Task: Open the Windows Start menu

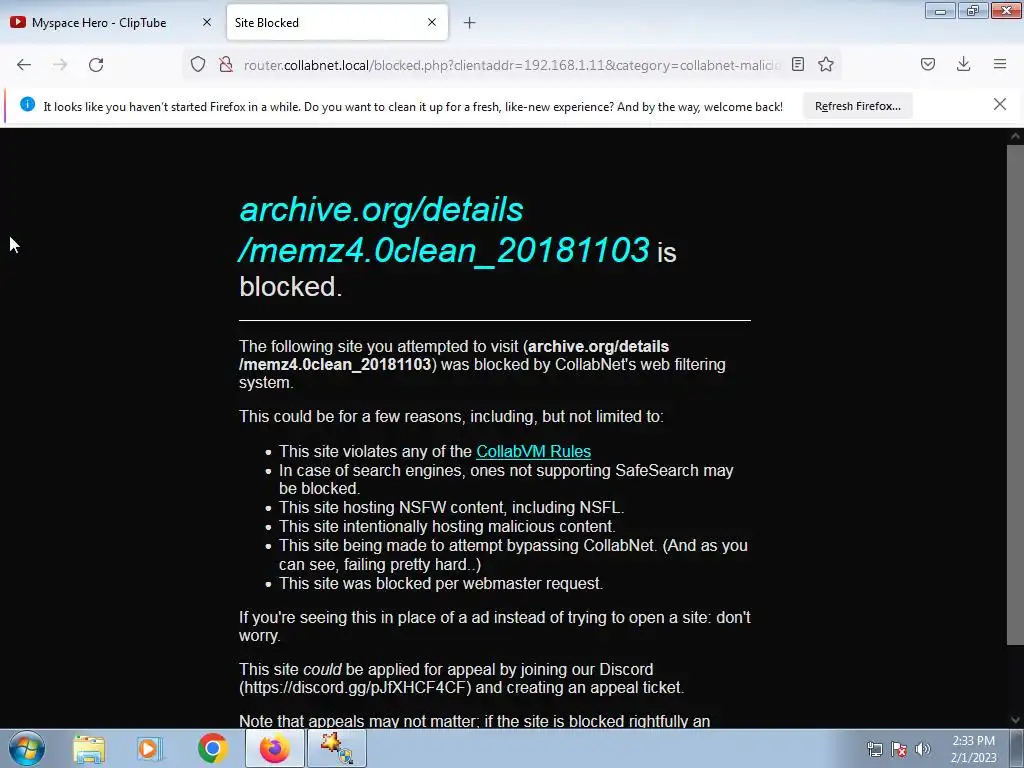Action: [27, 748]
